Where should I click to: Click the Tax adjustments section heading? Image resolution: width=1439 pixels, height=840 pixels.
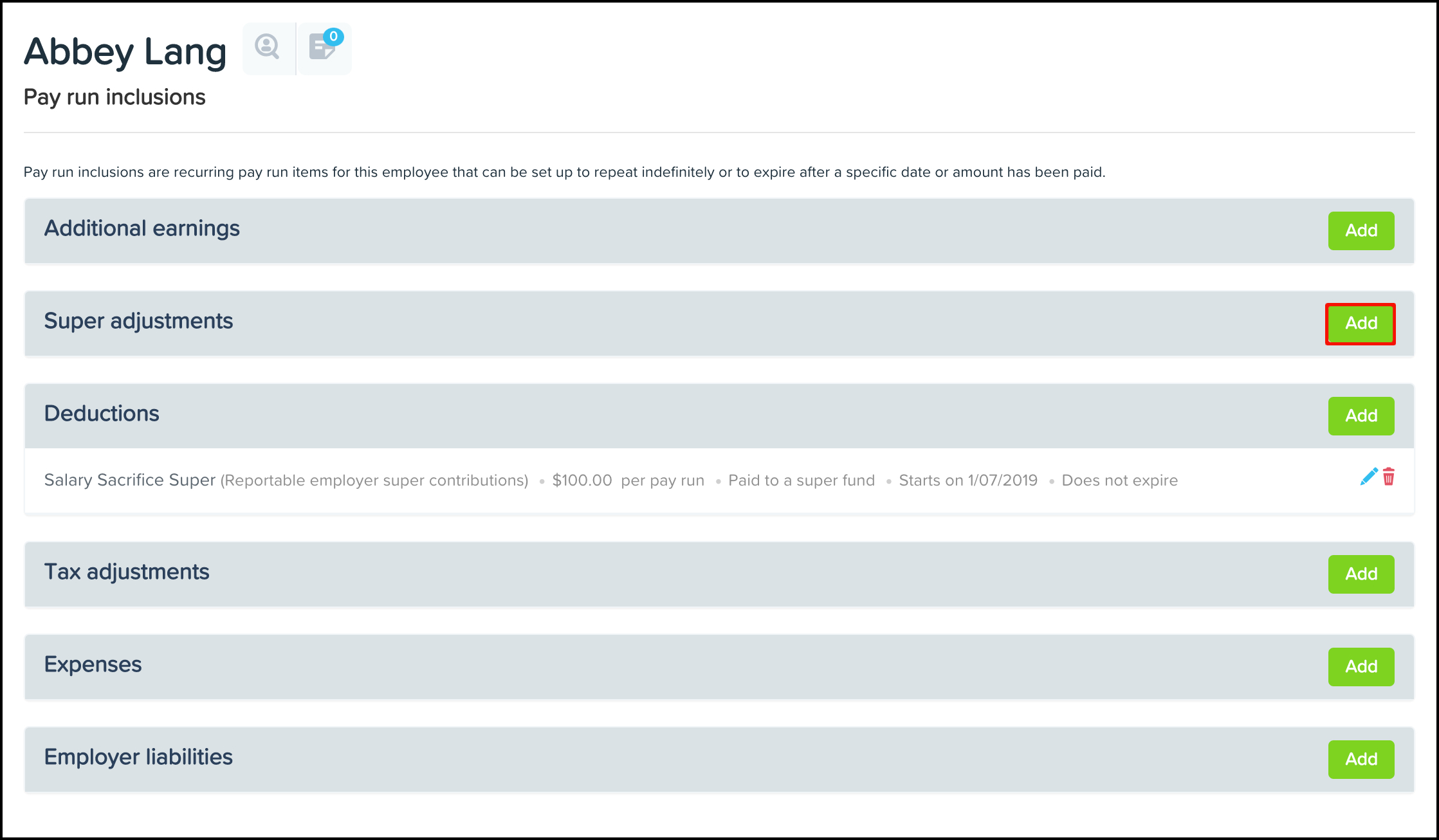pos(127,572)
